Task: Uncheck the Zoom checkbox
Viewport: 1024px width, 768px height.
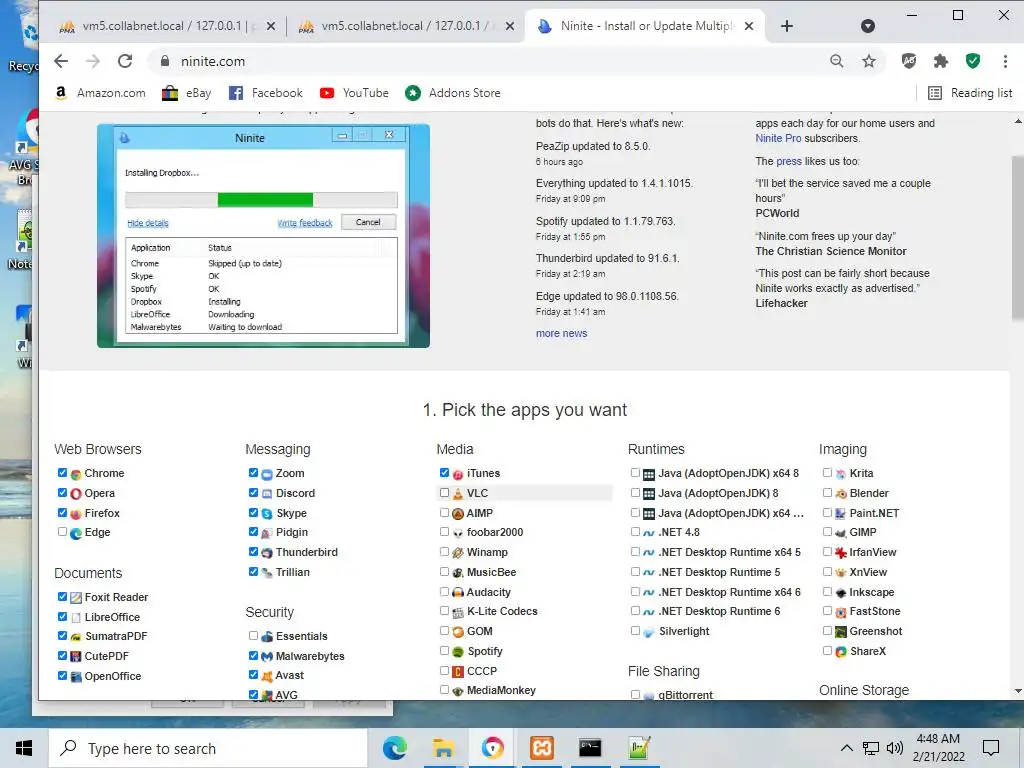Action: [253, 473]
